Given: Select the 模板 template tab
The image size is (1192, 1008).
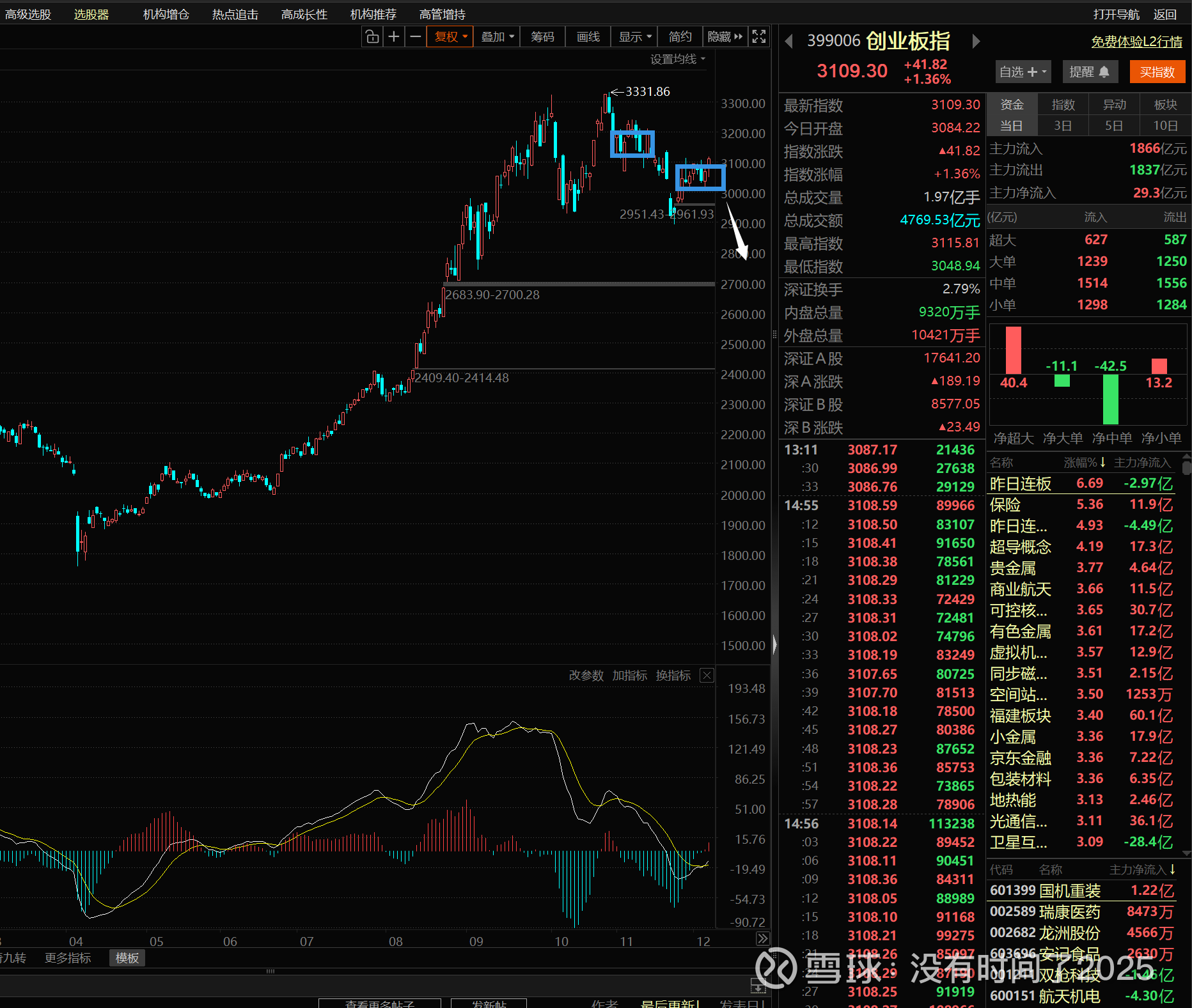Looking at the screenshot, I should [127, 958].
